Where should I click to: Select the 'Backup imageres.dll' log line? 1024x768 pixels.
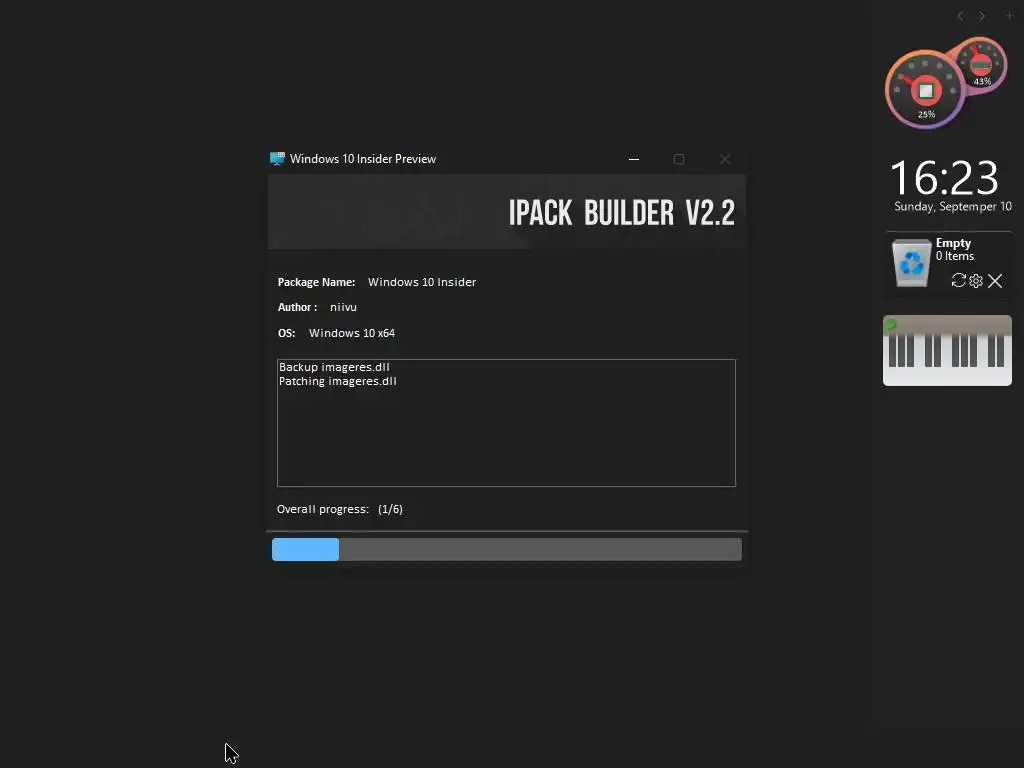tap(334, 367)
